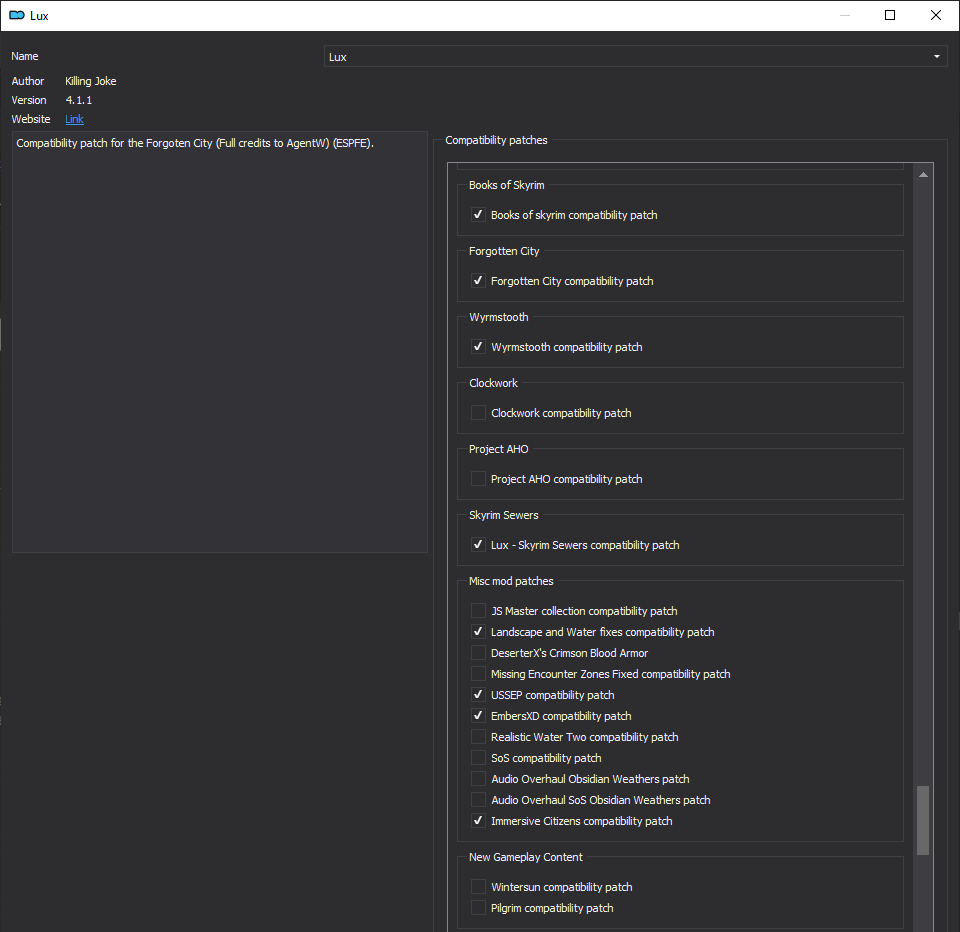
Task: Click inside the description text box
Action: coord(220,342)
